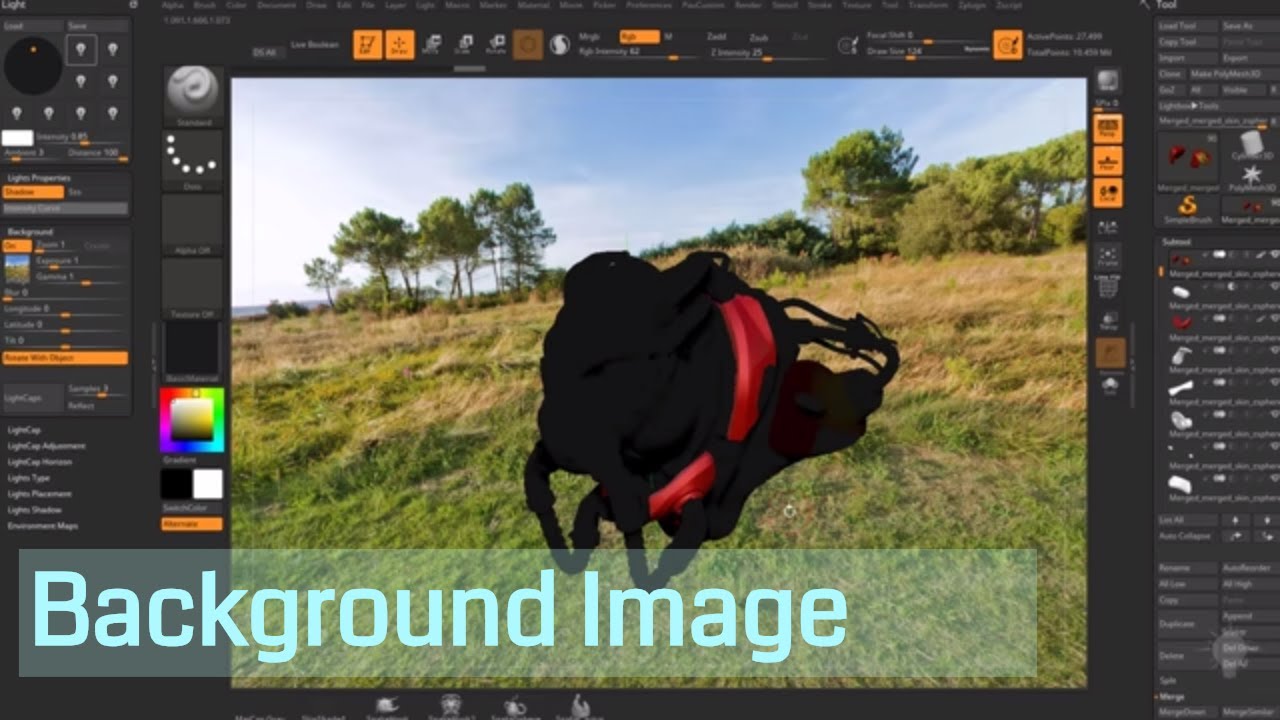Click the Line Fill polyframe icon
This screenshot has height=720, width=1280.
coord(1107,286)
